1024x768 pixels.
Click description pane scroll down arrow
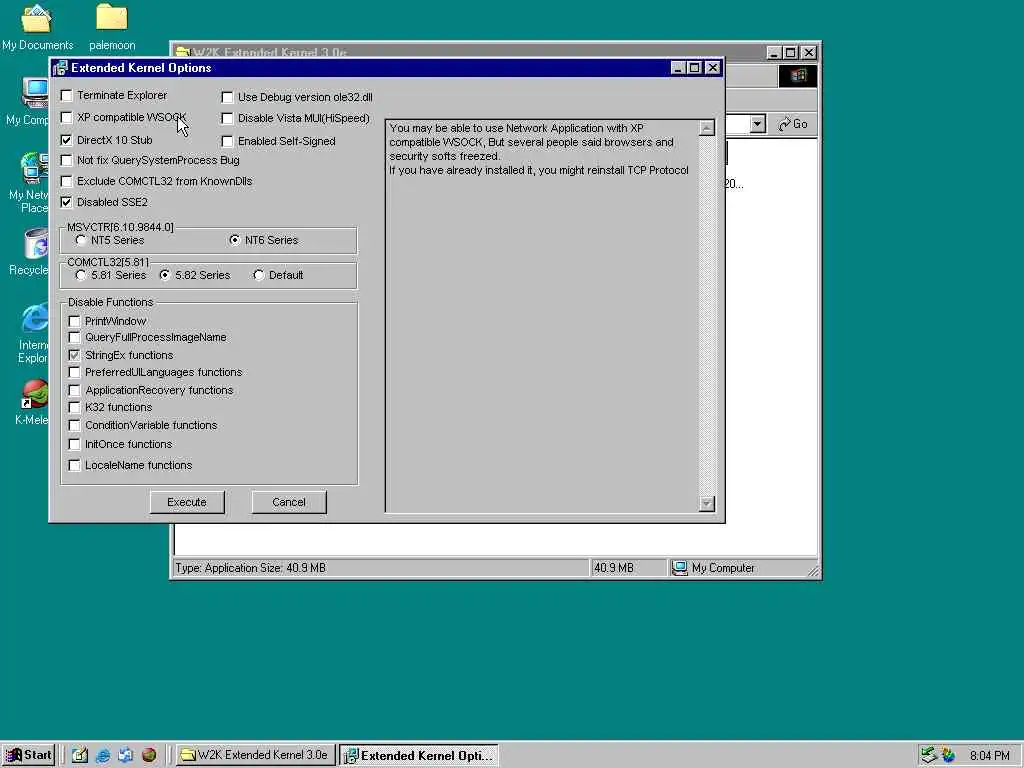707,504
